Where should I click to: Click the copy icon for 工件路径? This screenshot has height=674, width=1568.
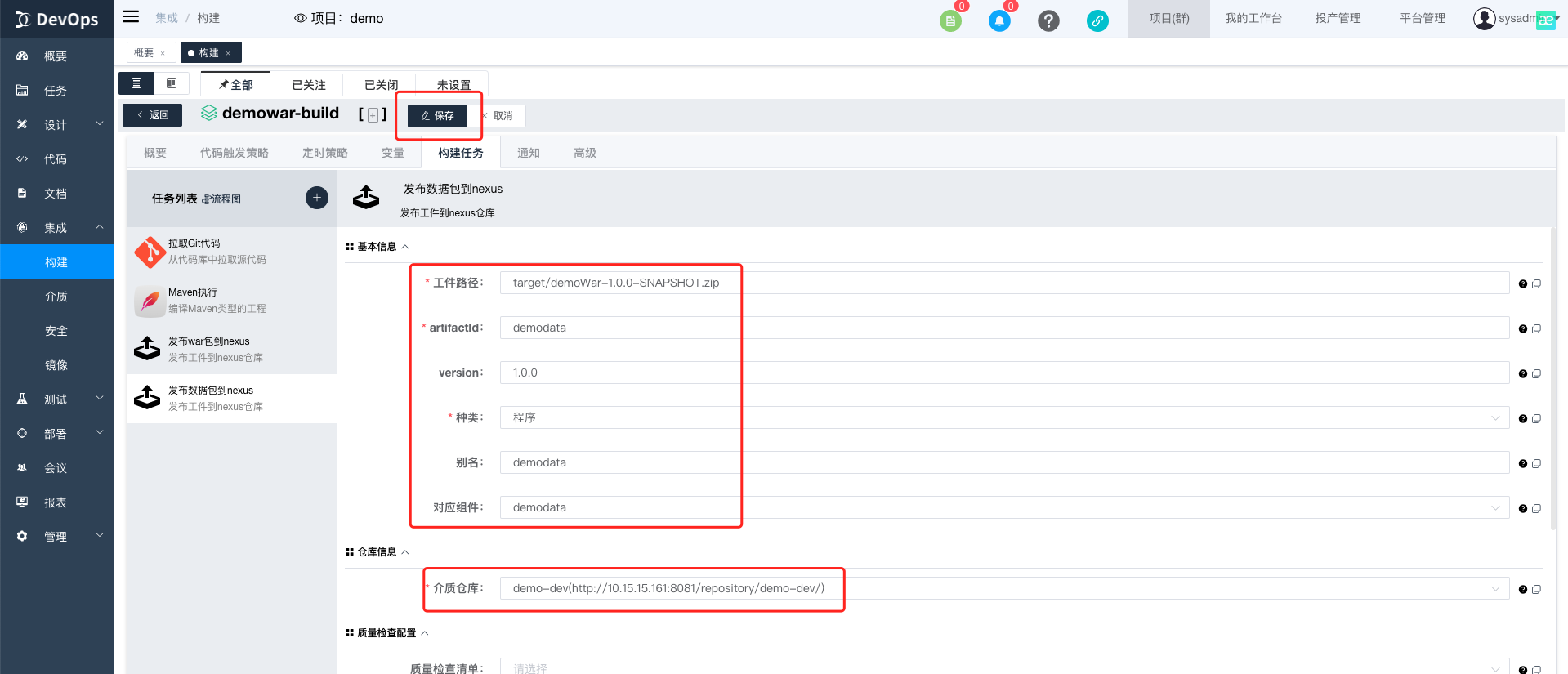click(1536, 284)
